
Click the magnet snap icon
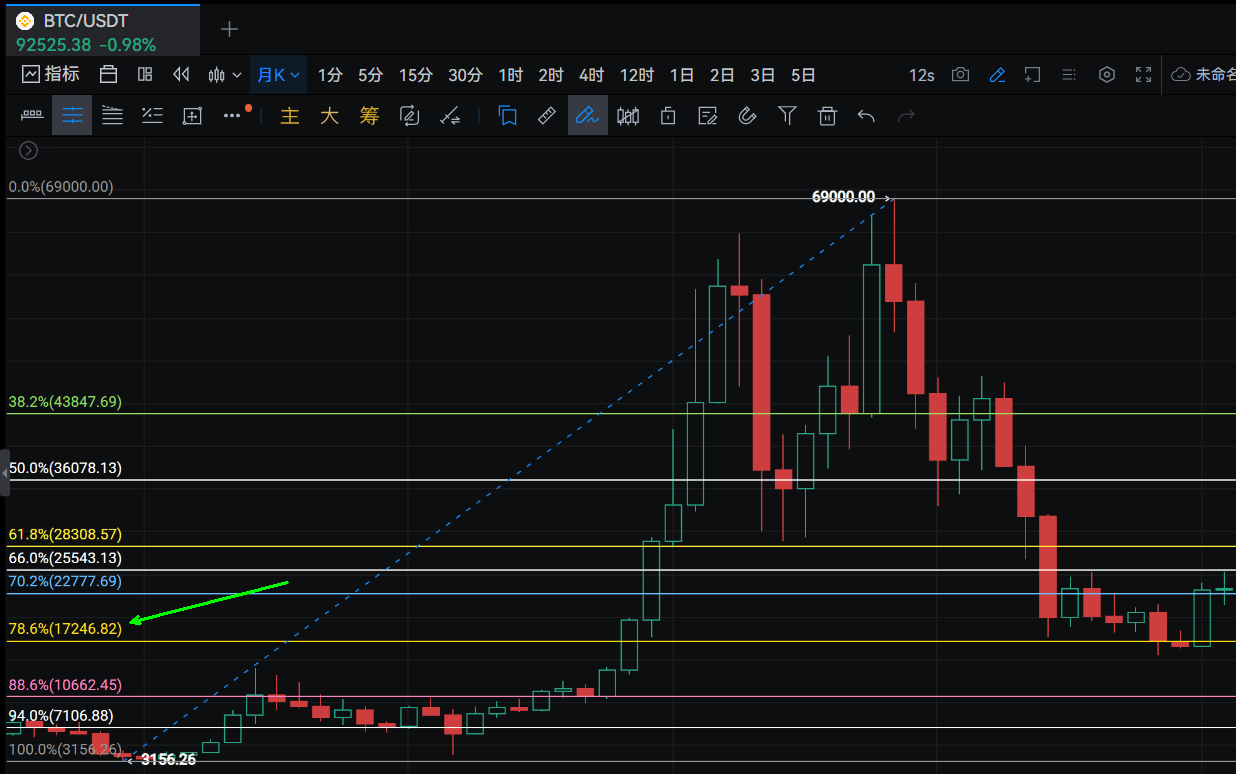pos(747,116)
